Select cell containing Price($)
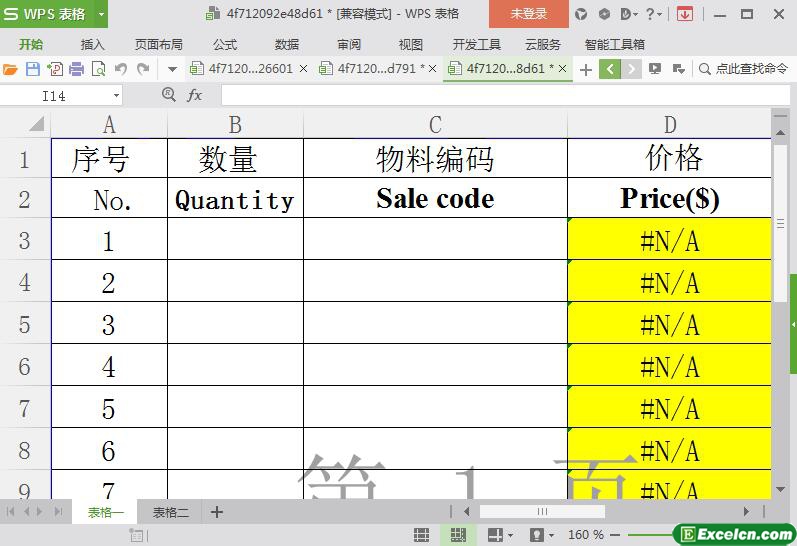The width and height of the screenshot is (797, 546). 669,198
